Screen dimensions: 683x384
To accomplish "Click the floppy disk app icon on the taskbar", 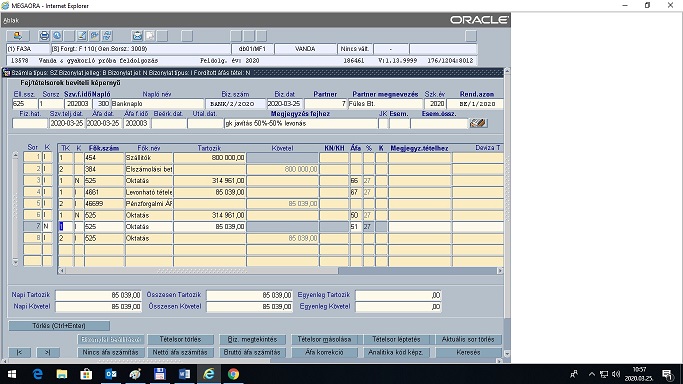I will [159, 374].
